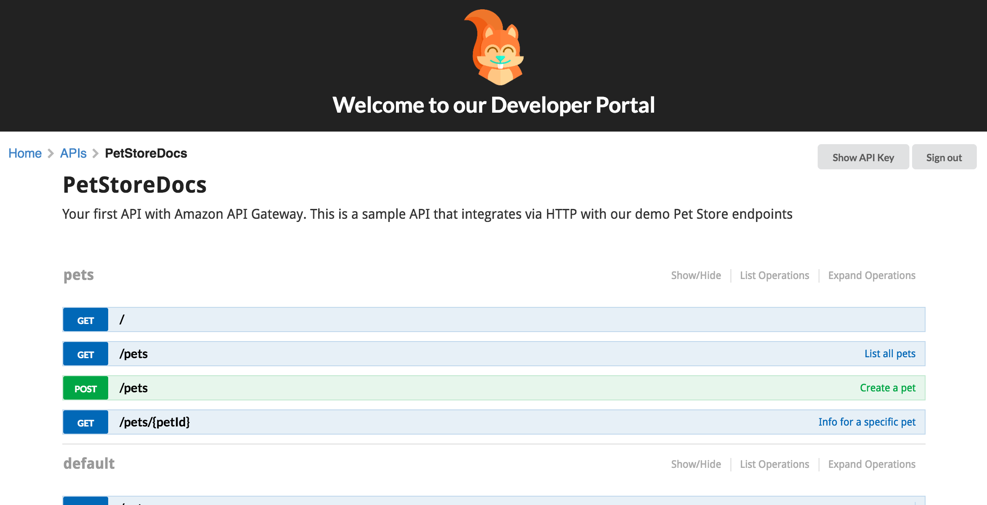This screenshot has height=505, width=987.
Task: Open the Create a pet link
Action: tap(888, 388)
